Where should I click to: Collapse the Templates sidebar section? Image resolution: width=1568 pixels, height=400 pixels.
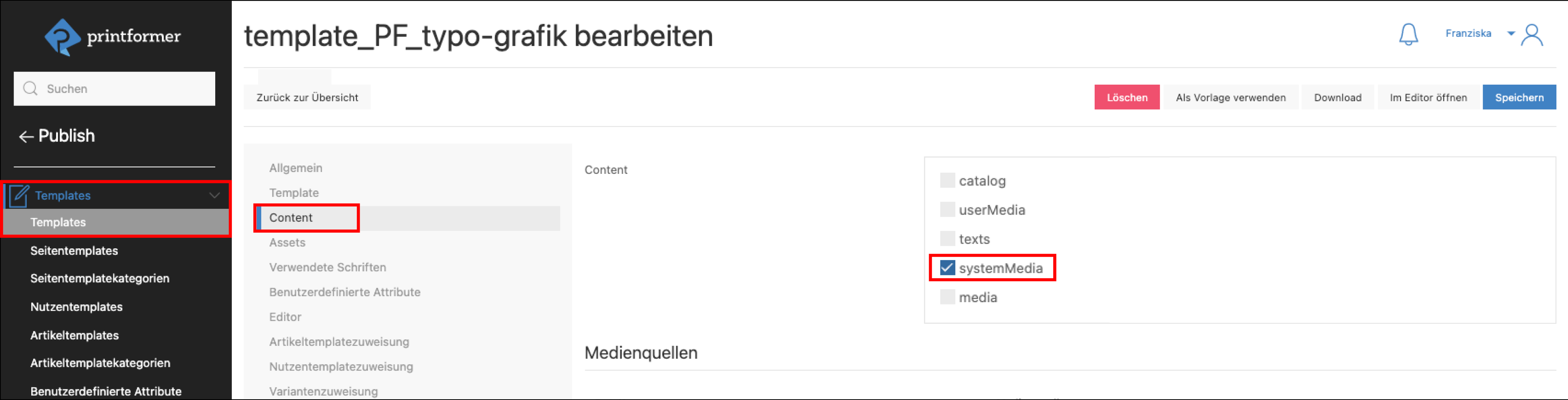click(214, 195)
